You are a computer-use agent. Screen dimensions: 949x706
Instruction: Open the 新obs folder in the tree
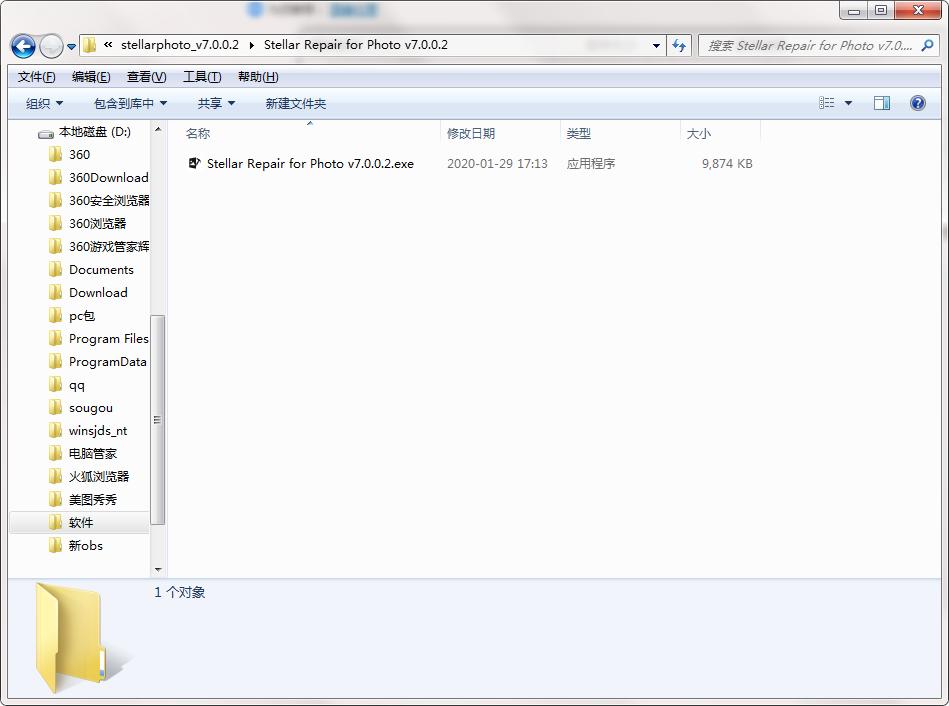coord(76,546)
